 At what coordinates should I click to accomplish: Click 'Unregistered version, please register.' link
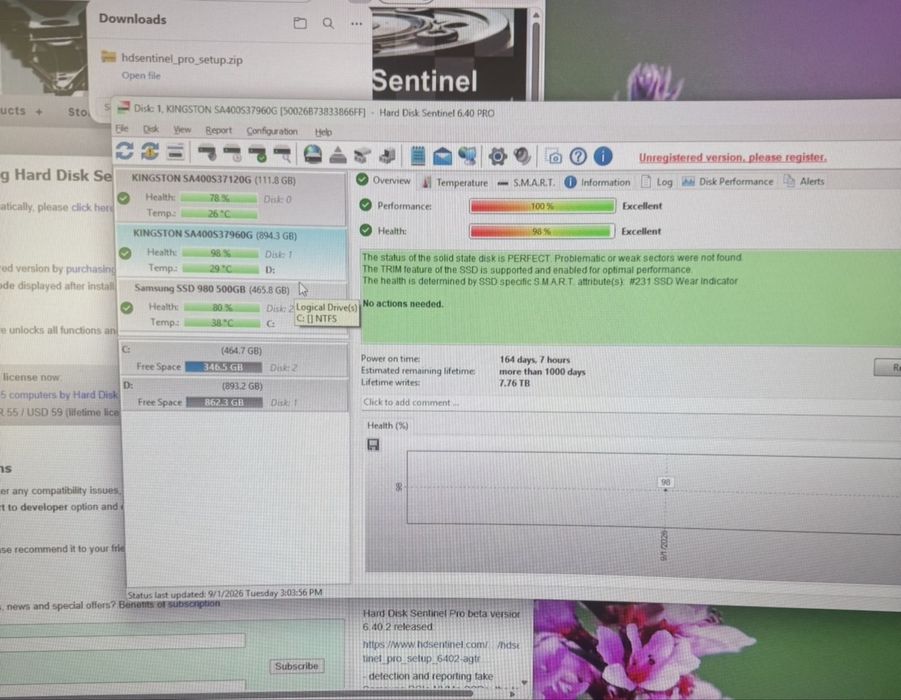click(x=733, y=157)
